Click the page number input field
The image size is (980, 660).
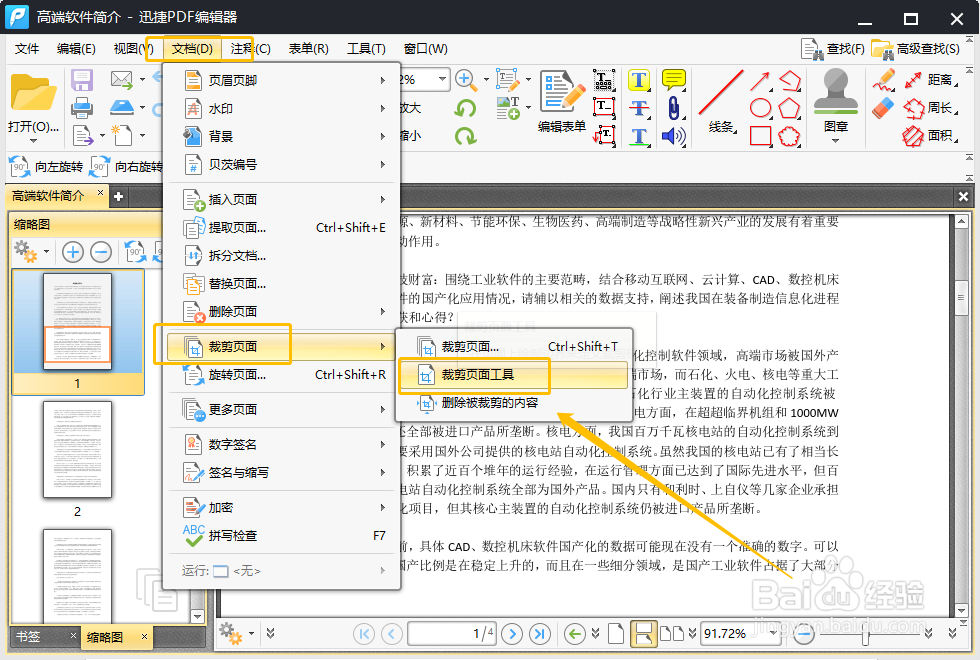point(453,634)
